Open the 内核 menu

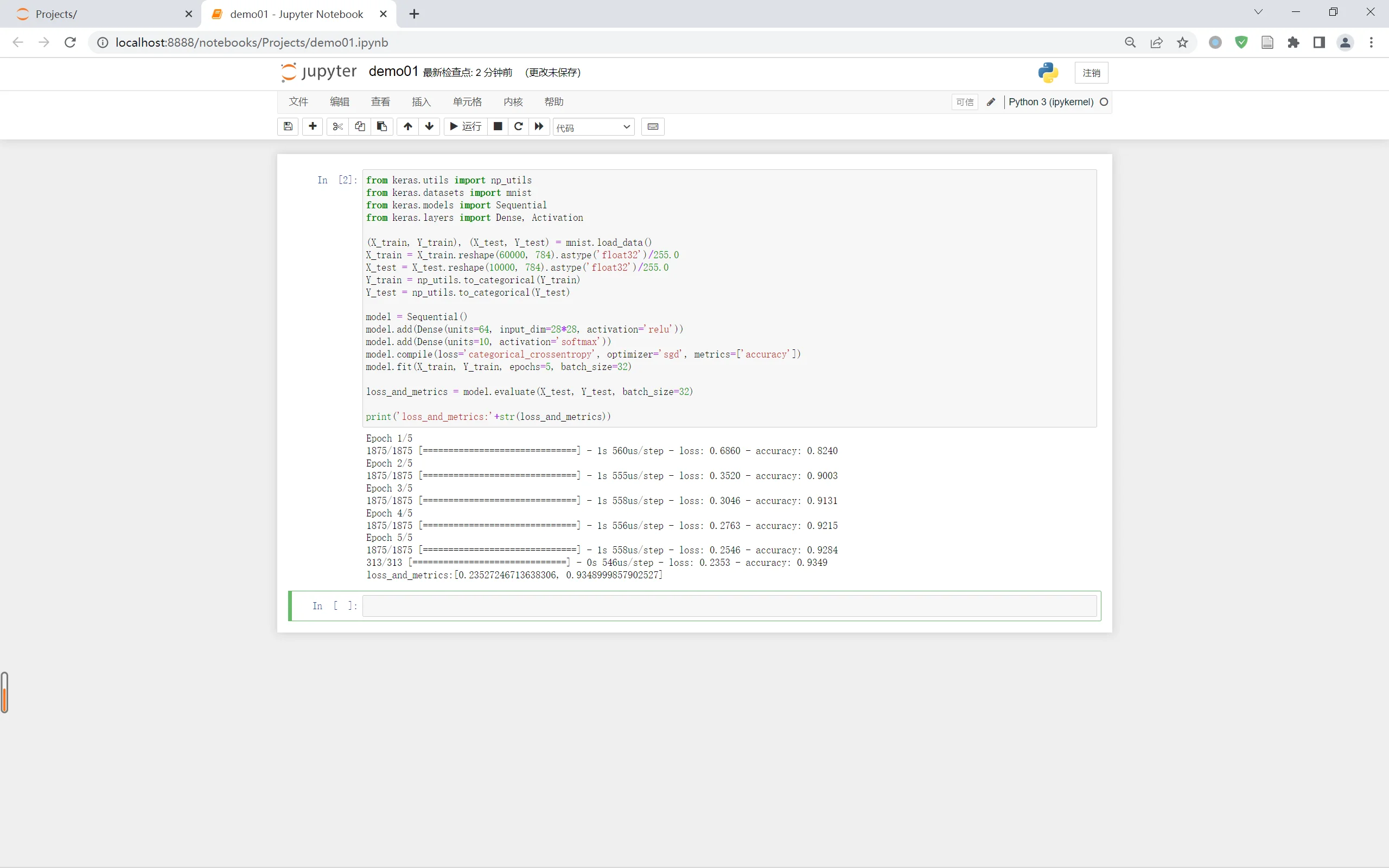513,101
